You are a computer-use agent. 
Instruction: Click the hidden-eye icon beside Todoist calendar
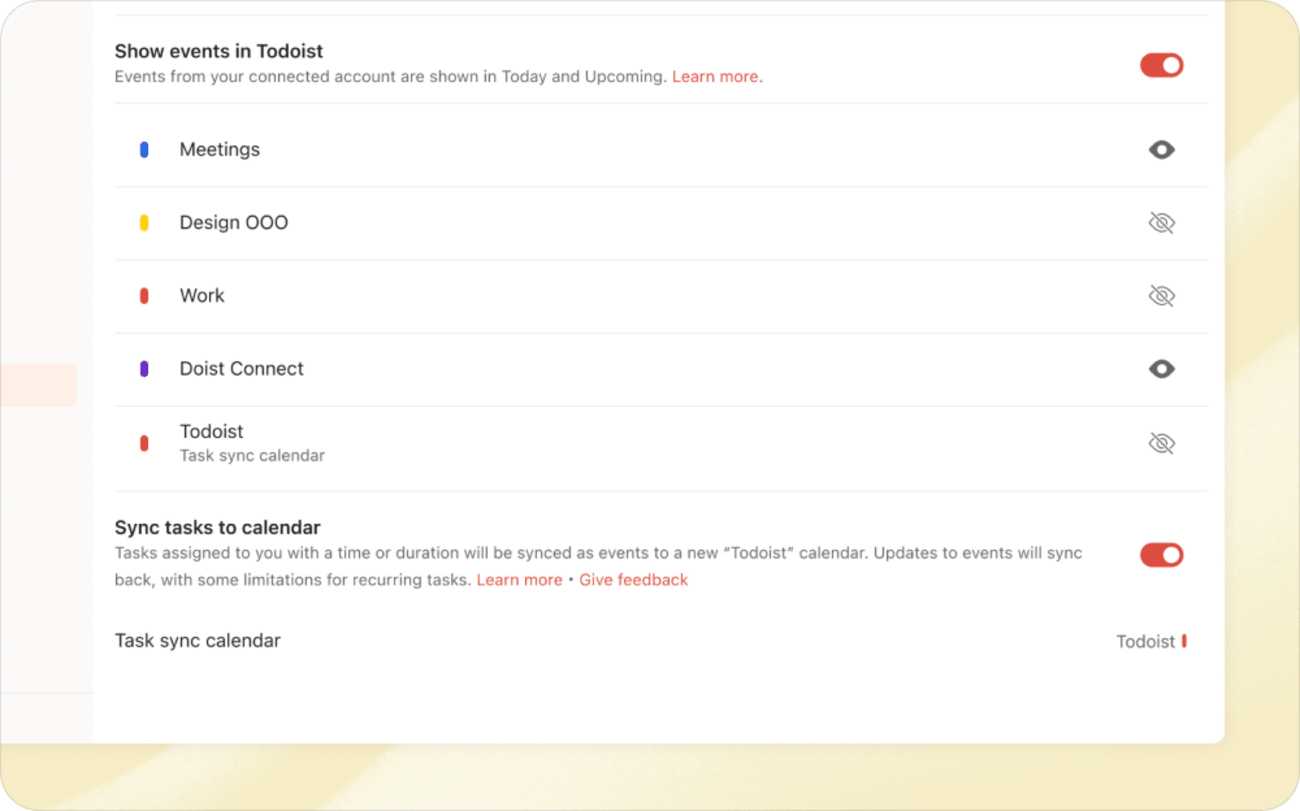tap(1161, 442)
